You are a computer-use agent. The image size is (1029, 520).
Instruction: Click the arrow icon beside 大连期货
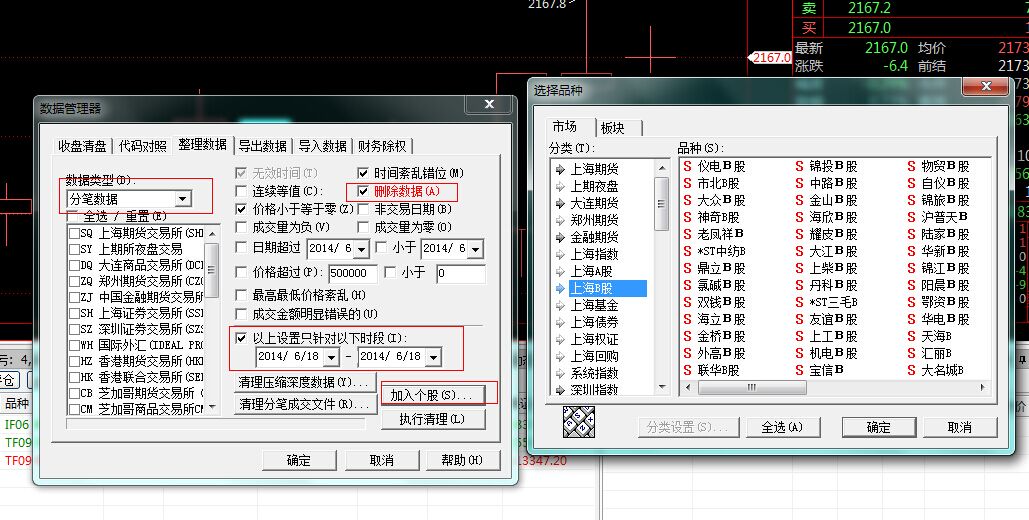(x=560, y=204)
